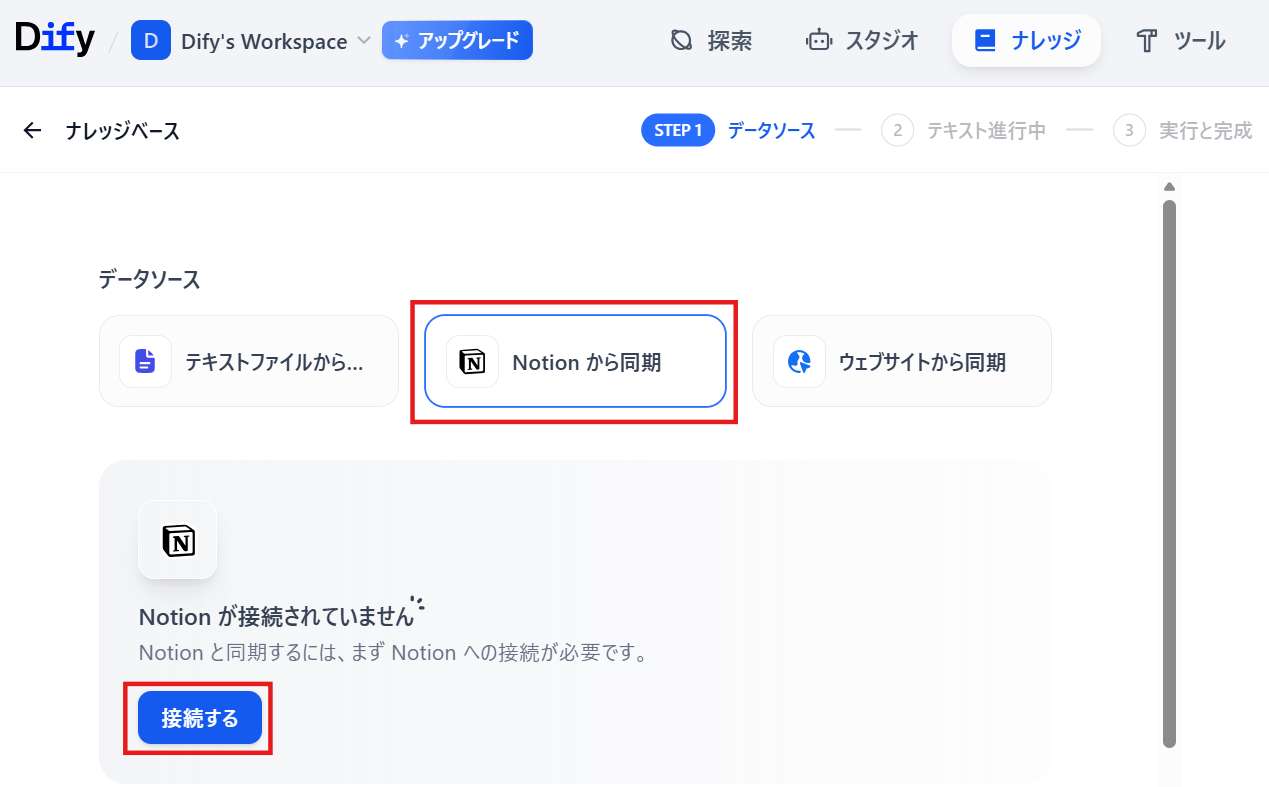Click the 接続する connect button
This screenshot has width=1269, height=787.
tap(200, 718)
